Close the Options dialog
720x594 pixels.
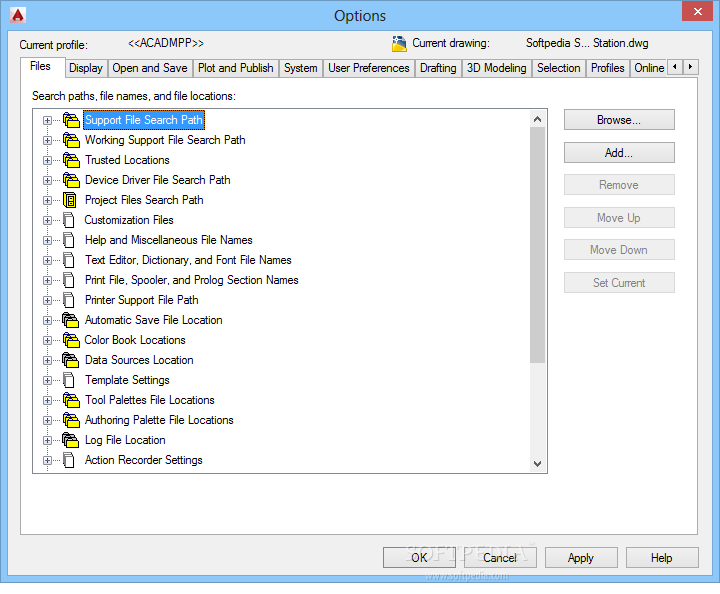pyautogui.click(x=697, y=11)
